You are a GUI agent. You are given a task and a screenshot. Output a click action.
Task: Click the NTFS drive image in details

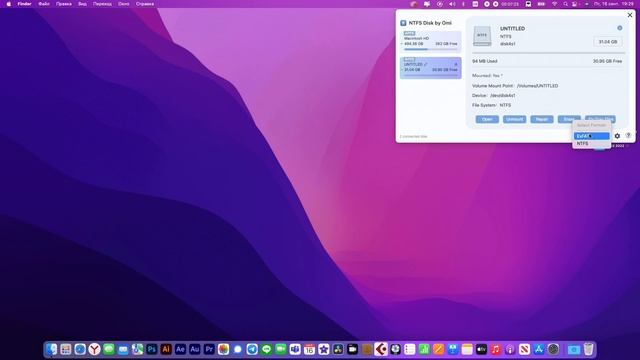pyautogui.click(x=482, y=36)
